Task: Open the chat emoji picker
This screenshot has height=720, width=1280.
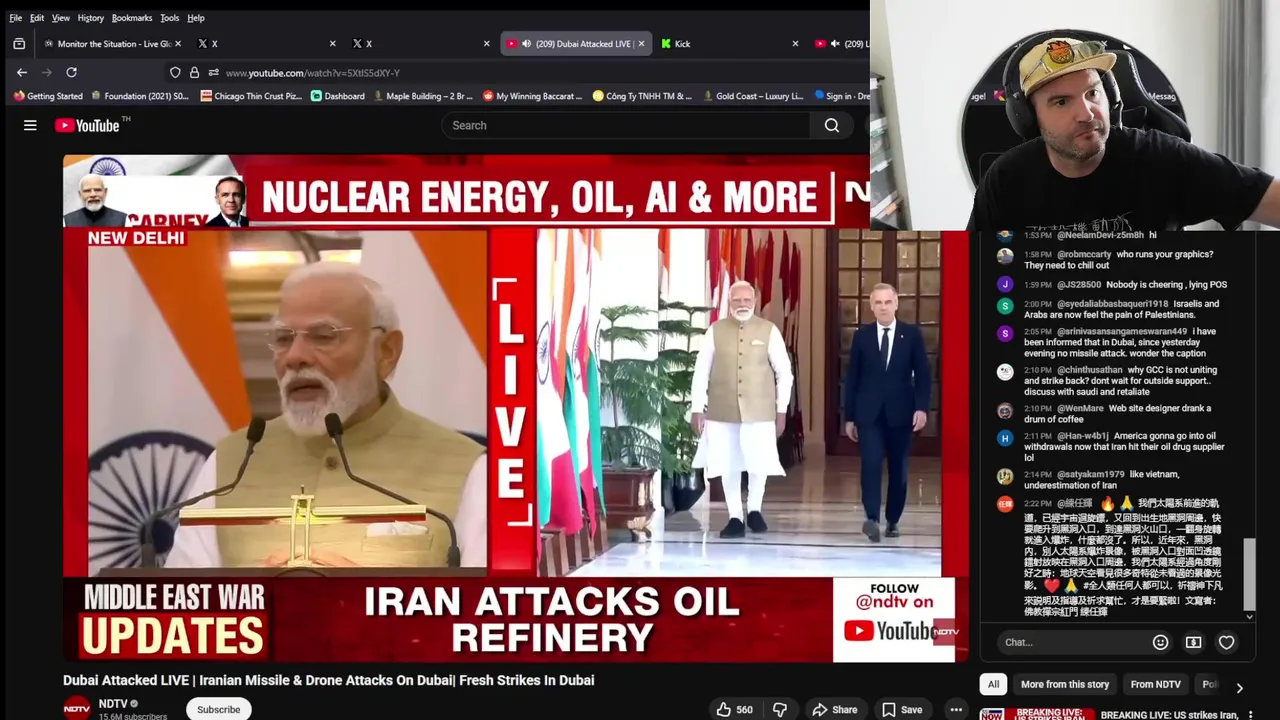Action: tap(1160, 642)
